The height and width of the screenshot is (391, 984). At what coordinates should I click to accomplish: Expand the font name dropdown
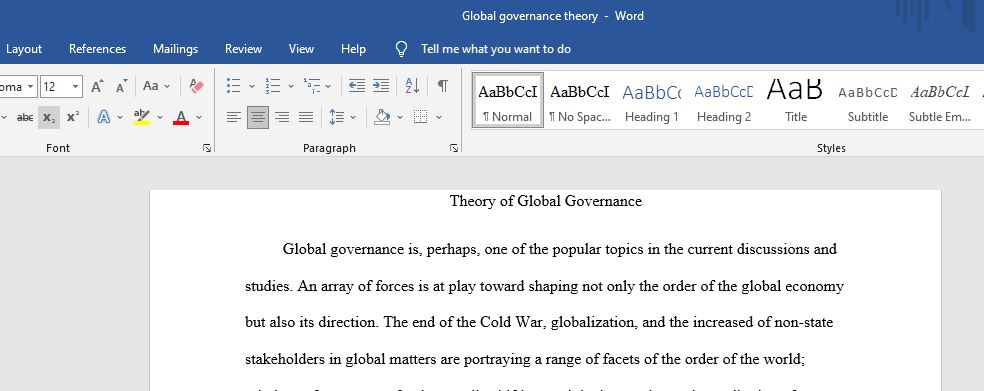(x=31, y=87)
